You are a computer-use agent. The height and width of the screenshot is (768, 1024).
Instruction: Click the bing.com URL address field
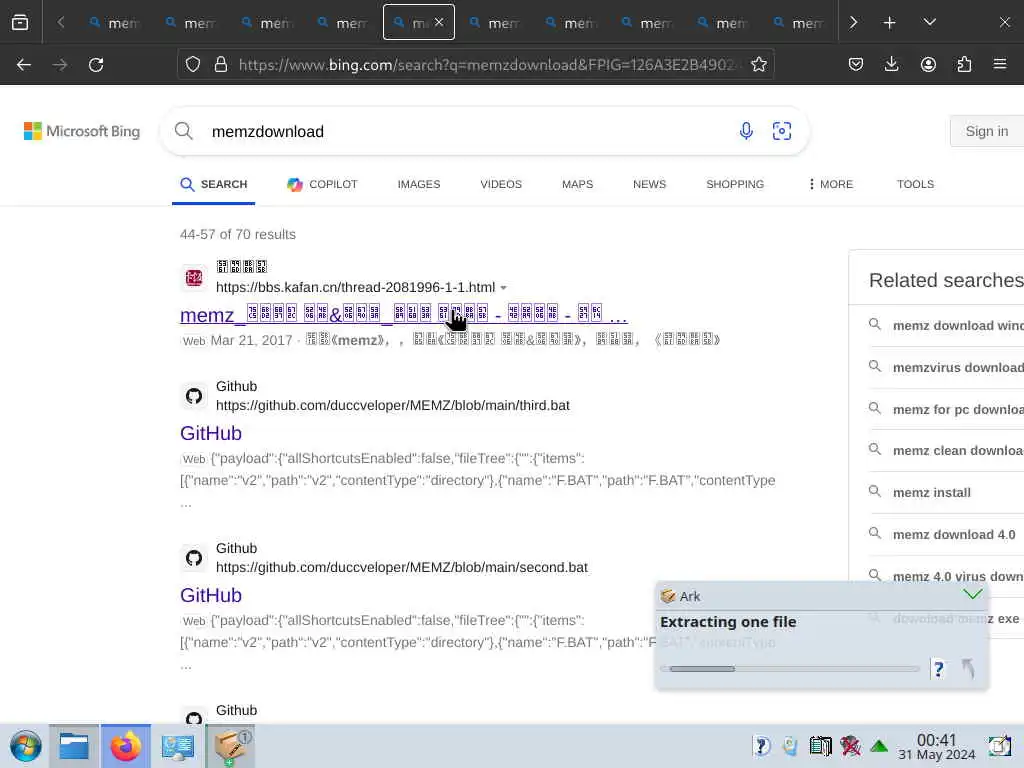pos(487,65)
